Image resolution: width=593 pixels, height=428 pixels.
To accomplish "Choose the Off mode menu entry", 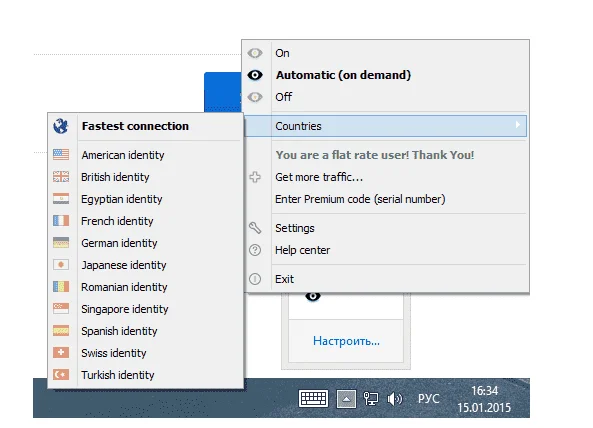I will 385,97.
